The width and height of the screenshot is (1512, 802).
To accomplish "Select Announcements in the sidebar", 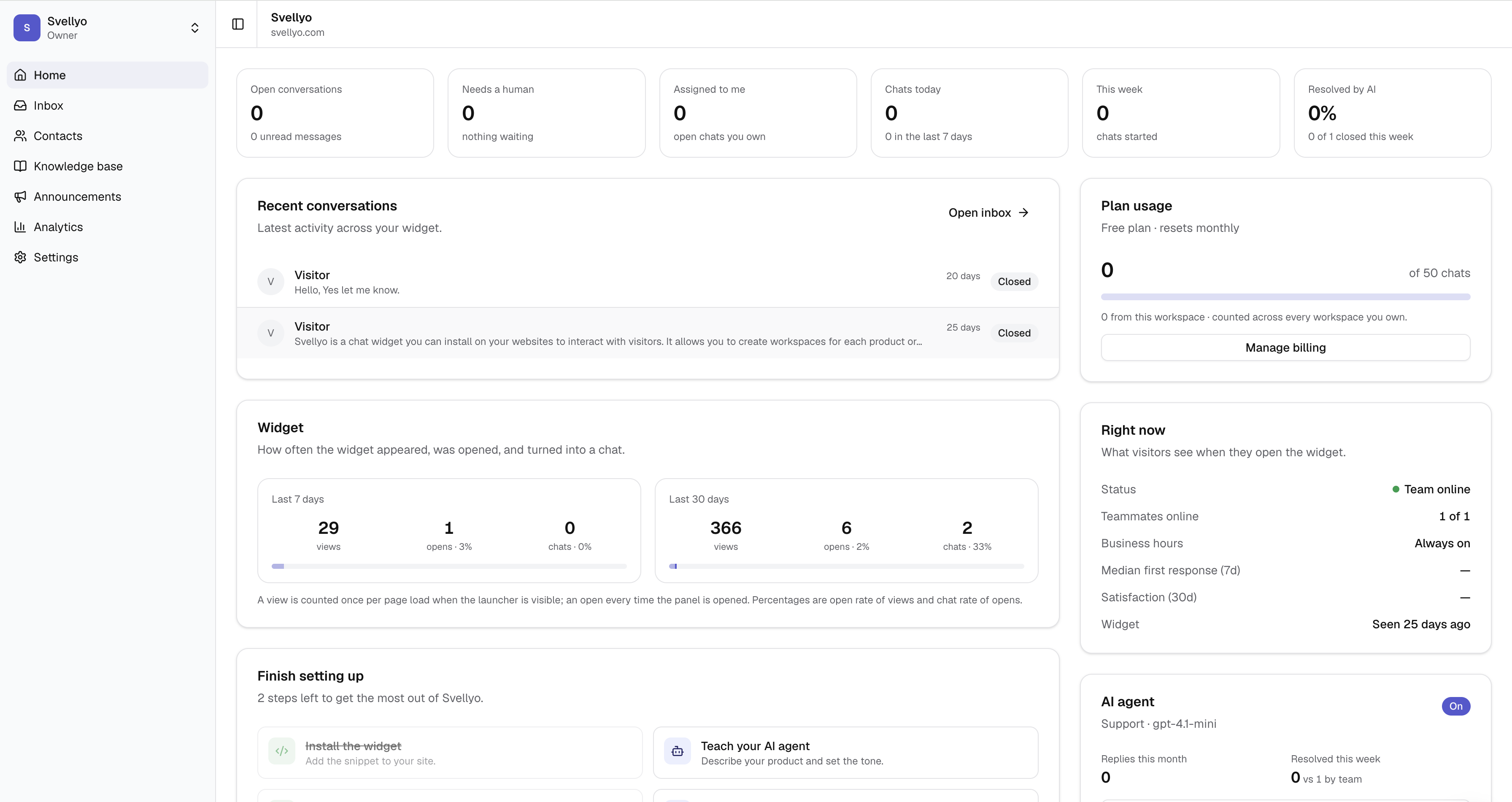I will pyautogui.click(x=108, y=196).
